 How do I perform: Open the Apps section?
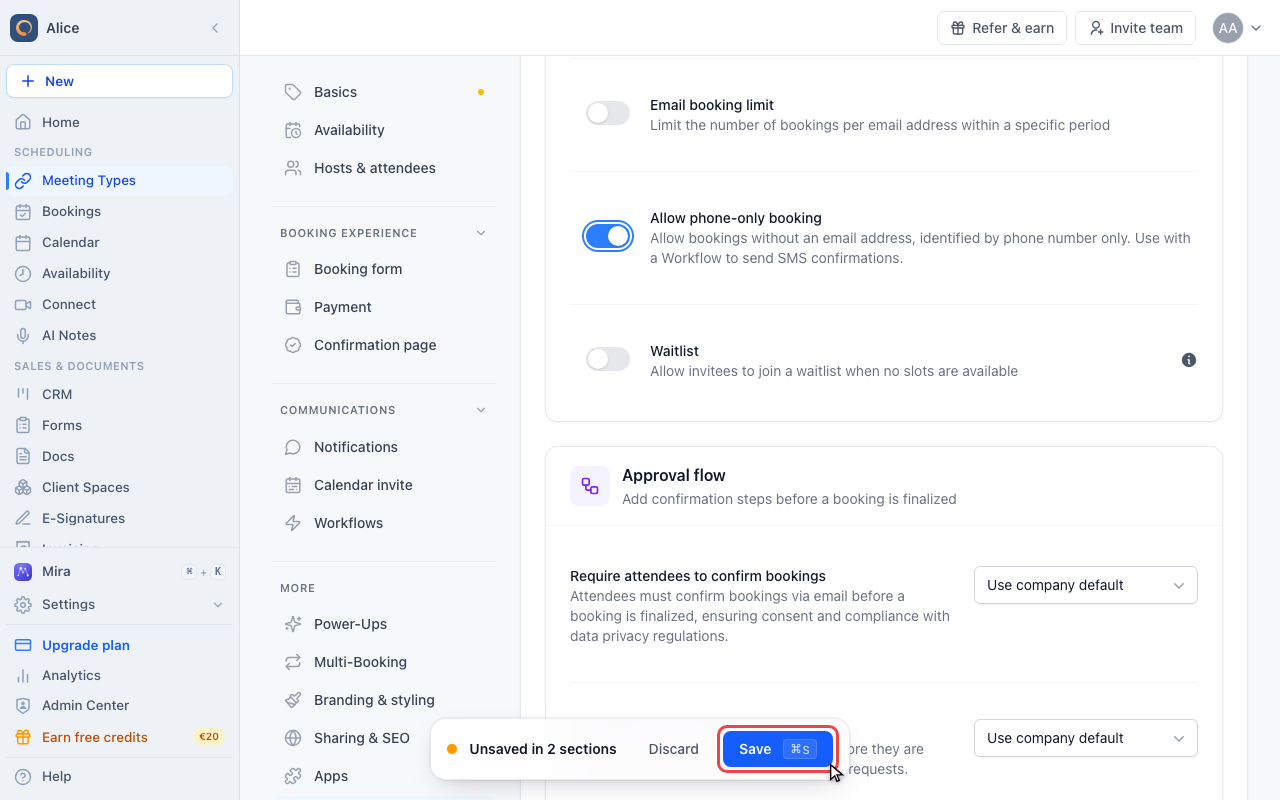click(x=384, y=776)
